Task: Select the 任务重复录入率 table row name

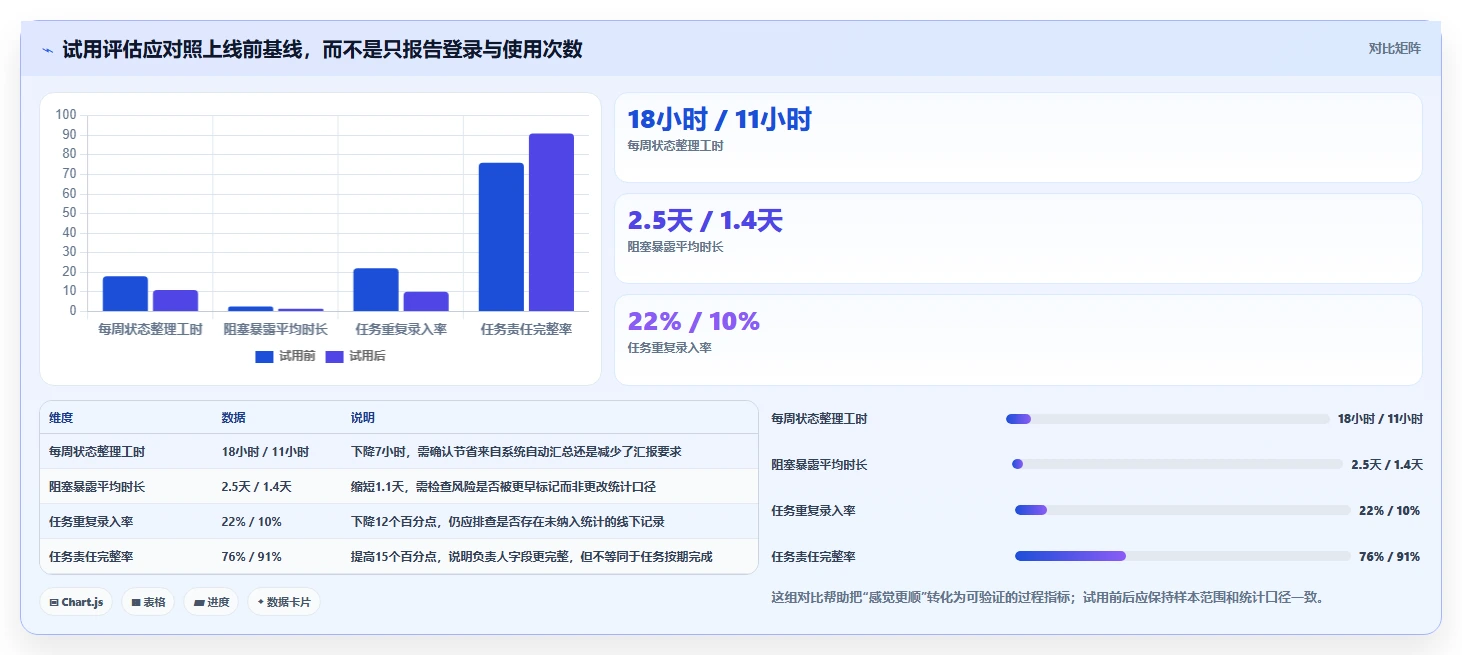Action: 91,522
